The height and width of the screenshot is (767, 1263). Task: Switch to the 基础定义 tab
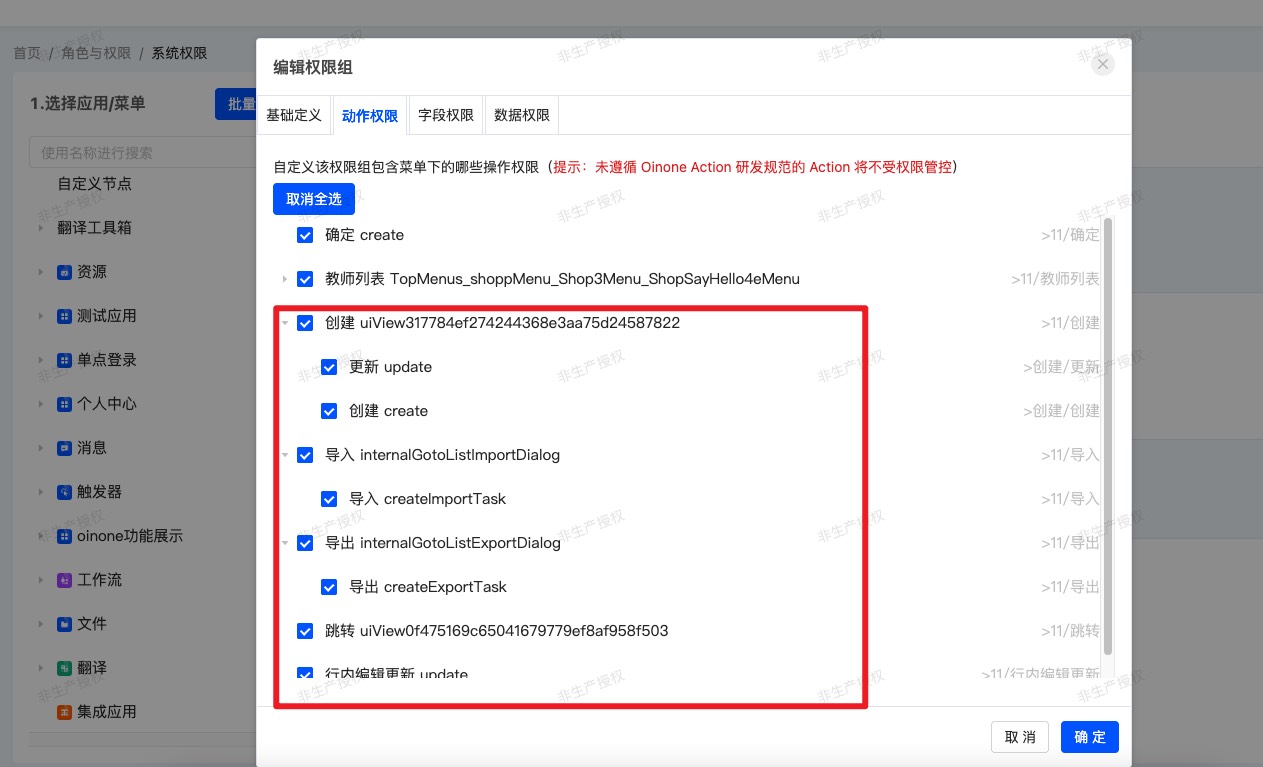click(x=294, y=115)
